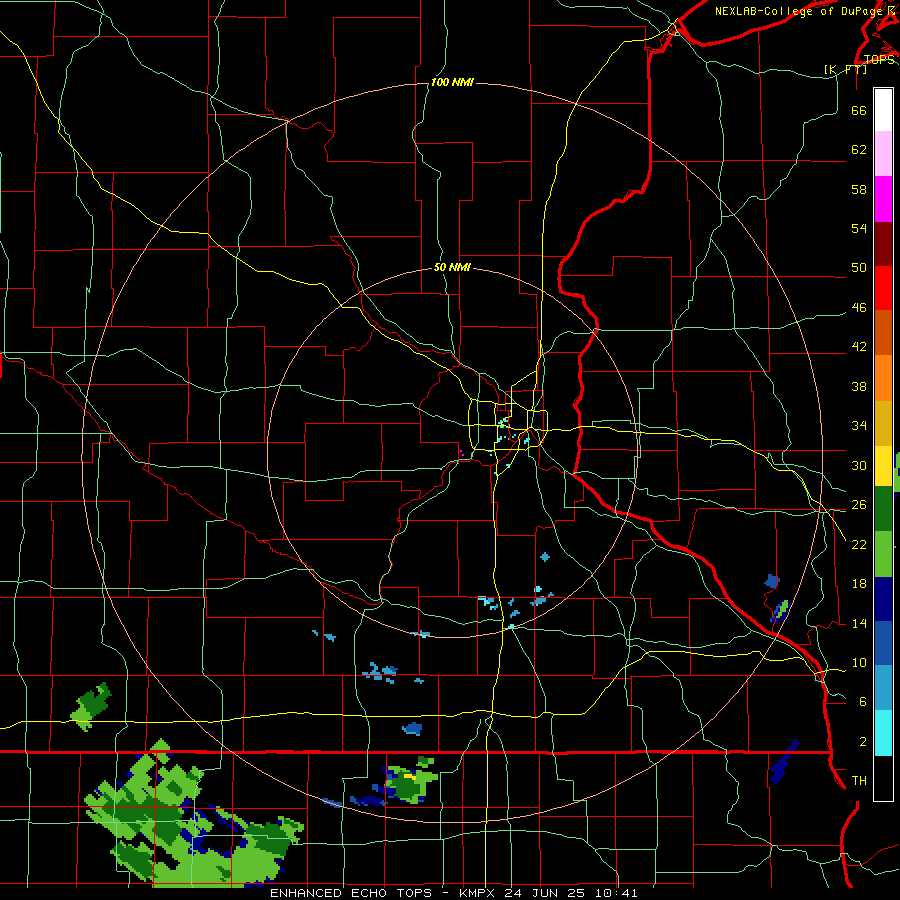Click the legend value "34"
900x900 pixels.
[x=859, y=425]
